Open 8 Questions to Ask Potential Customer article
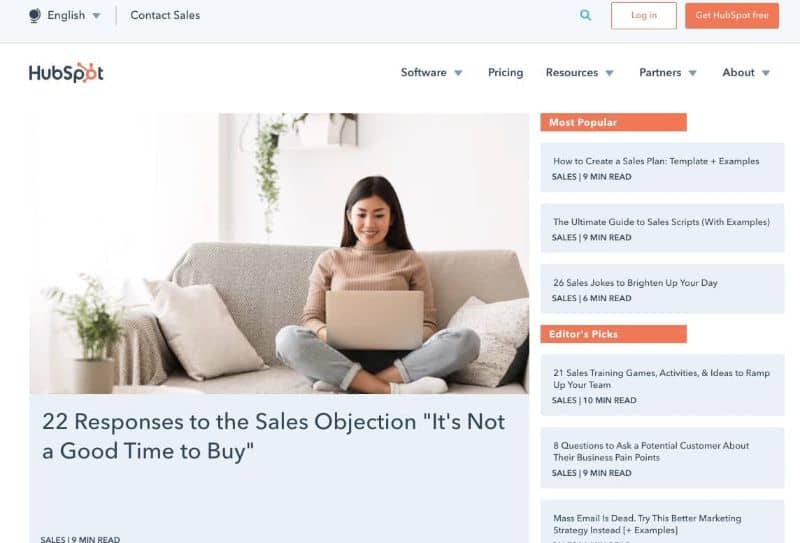The width and height of the screenshot is (800, 543). tap(651, 451)
